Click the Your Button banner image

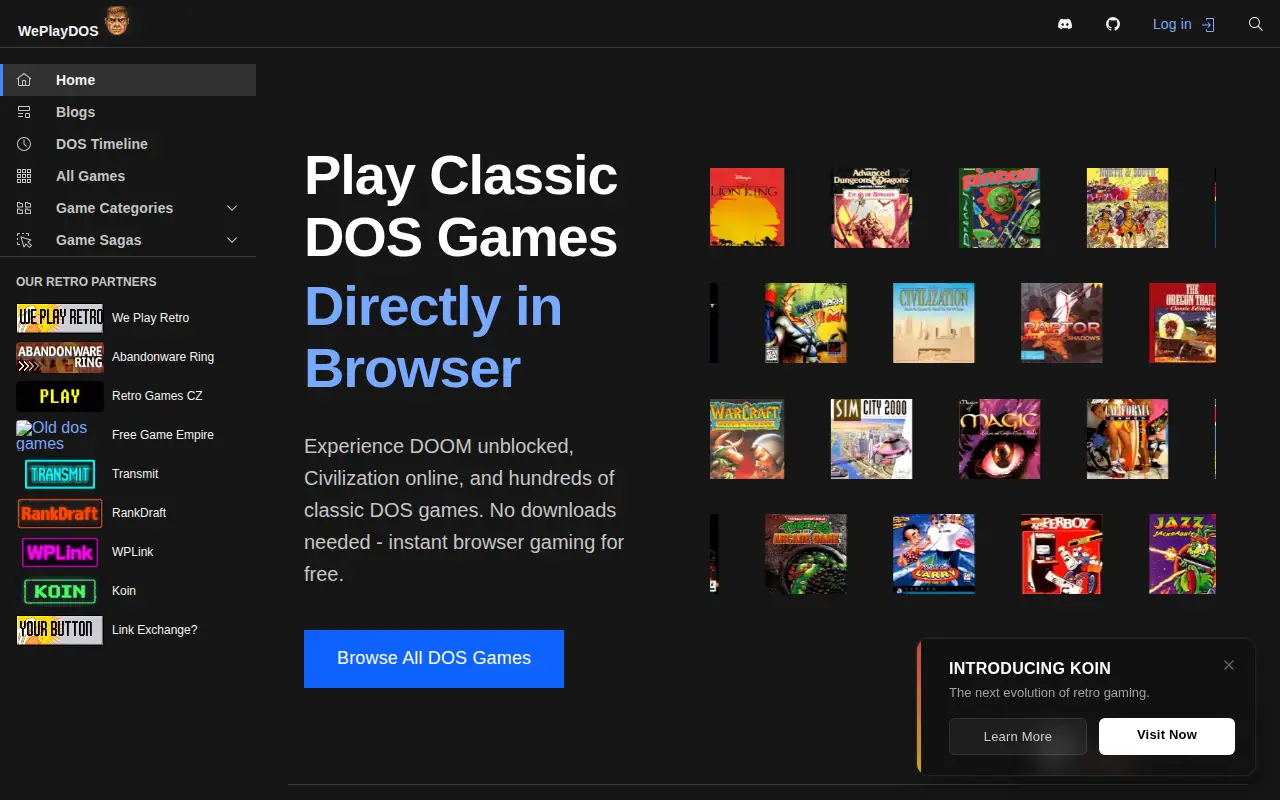[x=60, y=630]
